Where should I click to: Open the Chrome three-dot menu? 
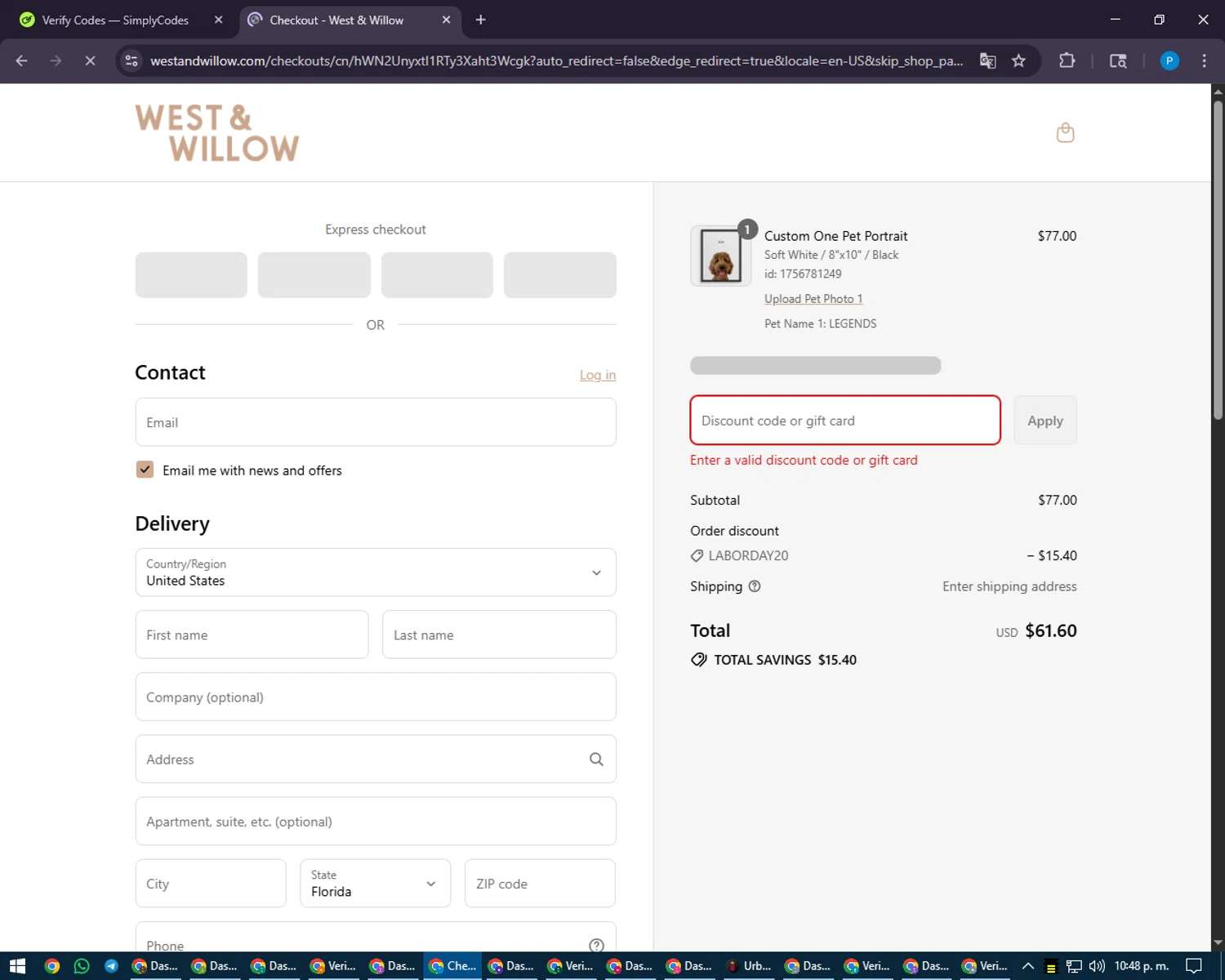click(1204, 61)
